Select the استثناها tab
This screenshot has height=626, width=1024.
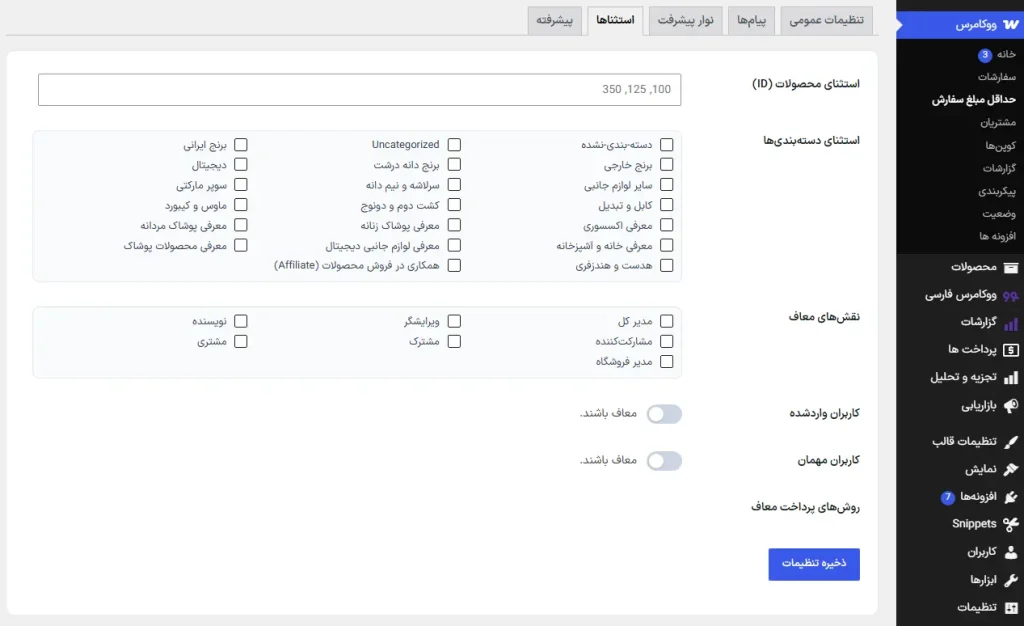[615, 20]
